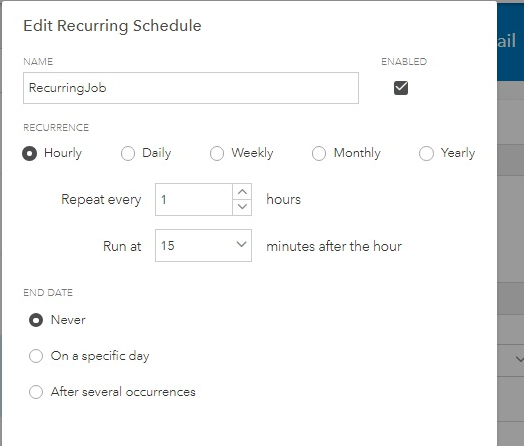The width and height of the screenshot is (524, 446).
Task: Select the Daily recurrence option
Action: click(x=128, y=153)
